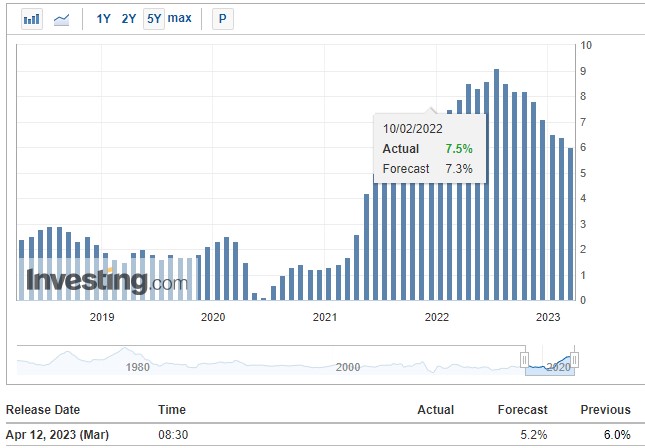Click the Investing.com watermark logo

pyautogui.click(x=106, y=281)
